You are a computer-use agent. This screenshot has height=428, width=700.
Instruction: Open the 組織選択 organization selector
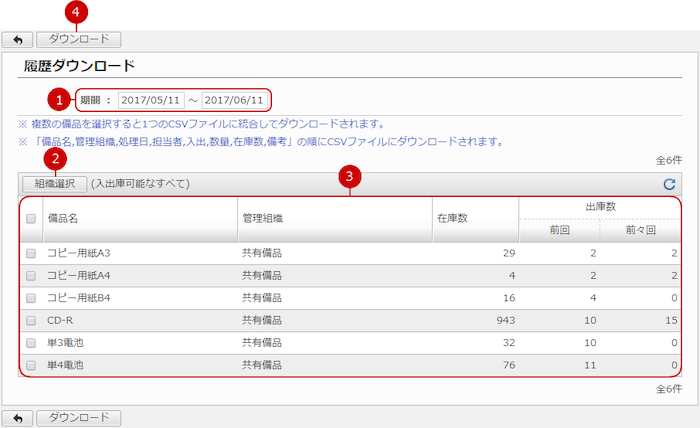coord(55,184)
